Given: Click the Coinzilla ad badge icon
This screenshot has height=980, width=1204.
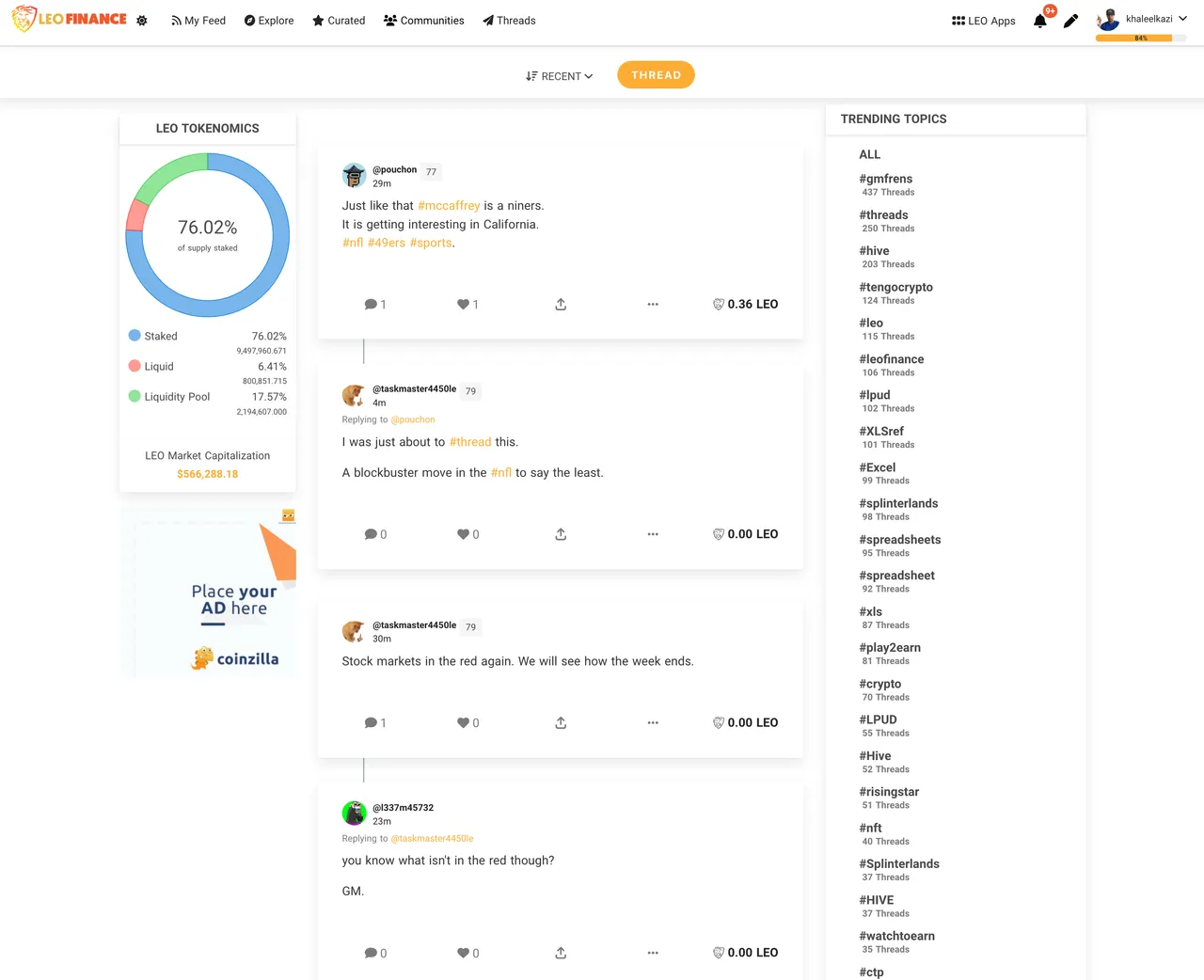Looking at the screenshot, I should tap(289, 515).
